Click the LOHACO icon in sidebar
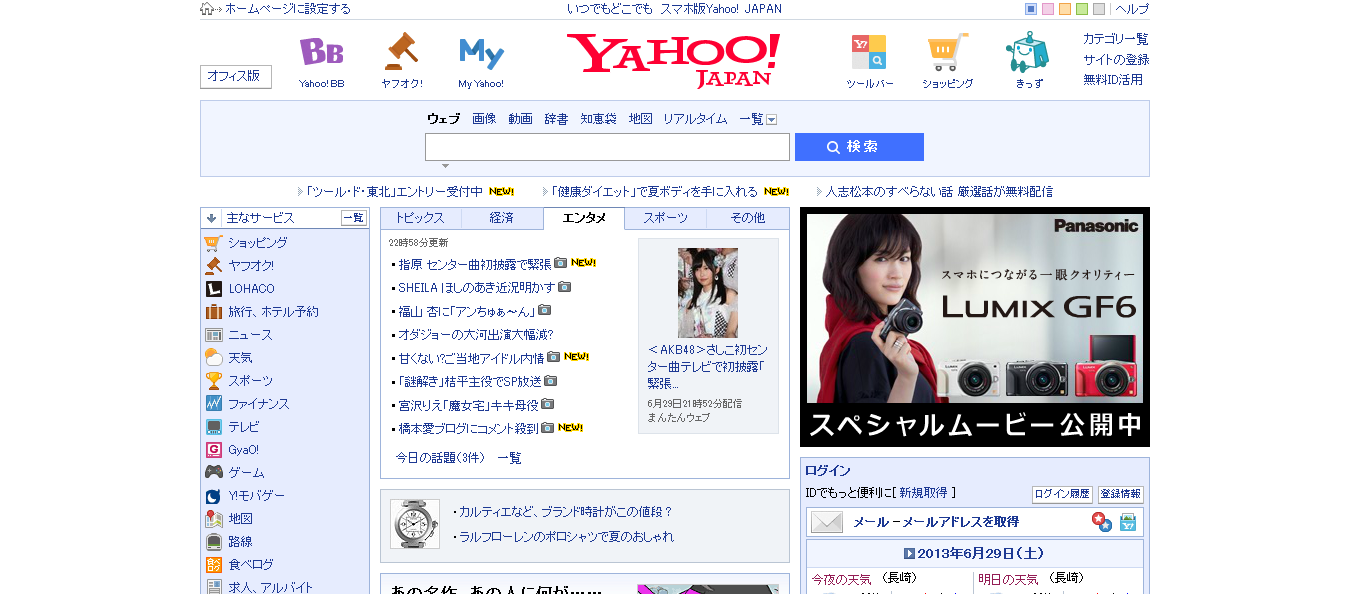The width and height of the screenshot is (1349, 594). coord(213,288)
